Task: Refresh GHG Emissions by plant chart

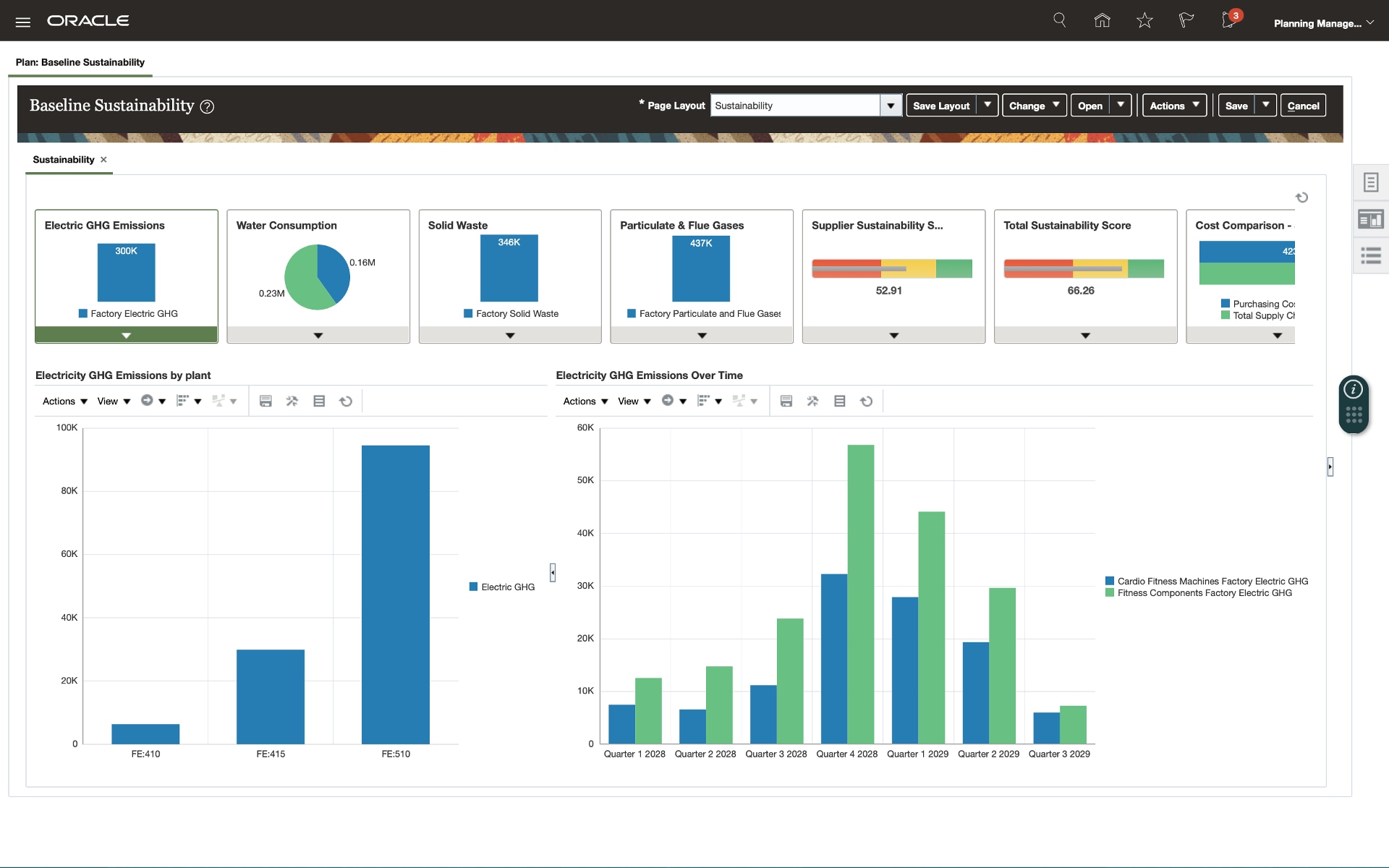Action: (346, 401)
